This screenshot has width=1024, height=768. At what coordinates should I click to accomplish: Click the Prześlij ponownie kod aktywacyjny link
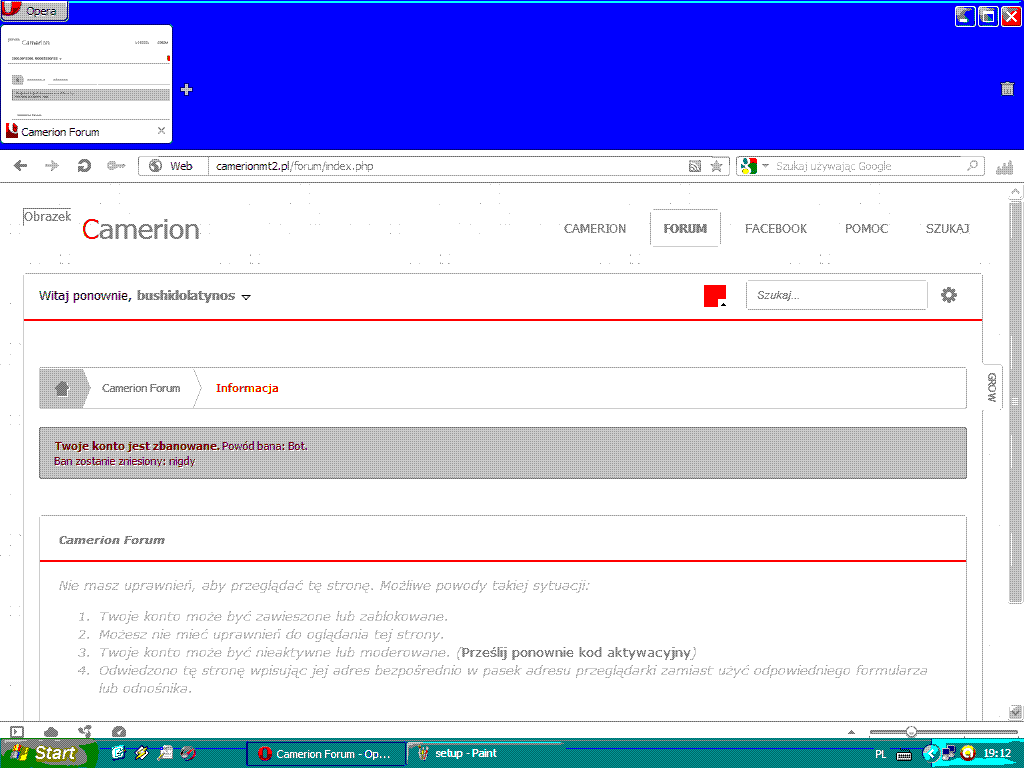pos(576,652)
